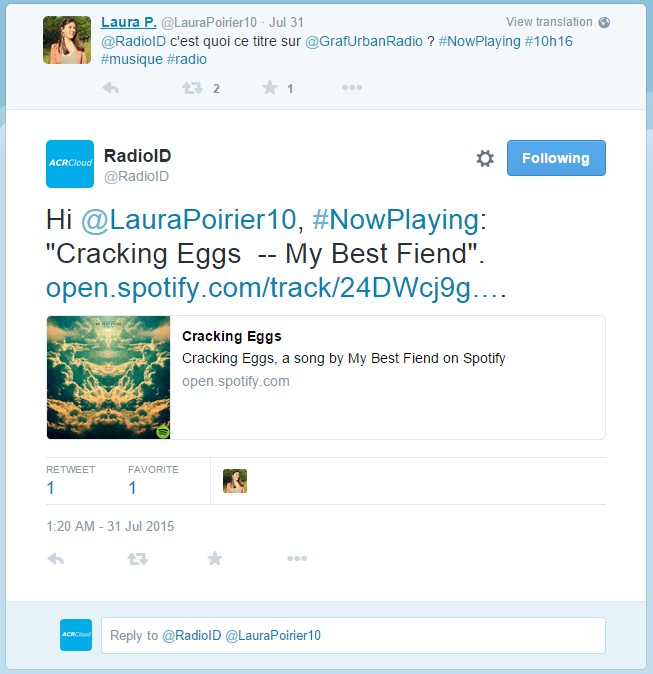Click the #NowPlaying hashtag in RadioID's tweet
653x674 pixels.
[x=395, y=220]
